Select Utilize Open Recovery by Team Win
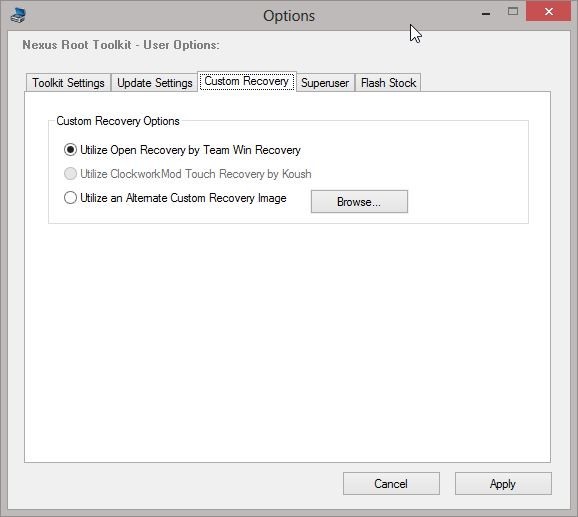Image resolution: width=578 pixels, height=517 pixels. point(182,150)
